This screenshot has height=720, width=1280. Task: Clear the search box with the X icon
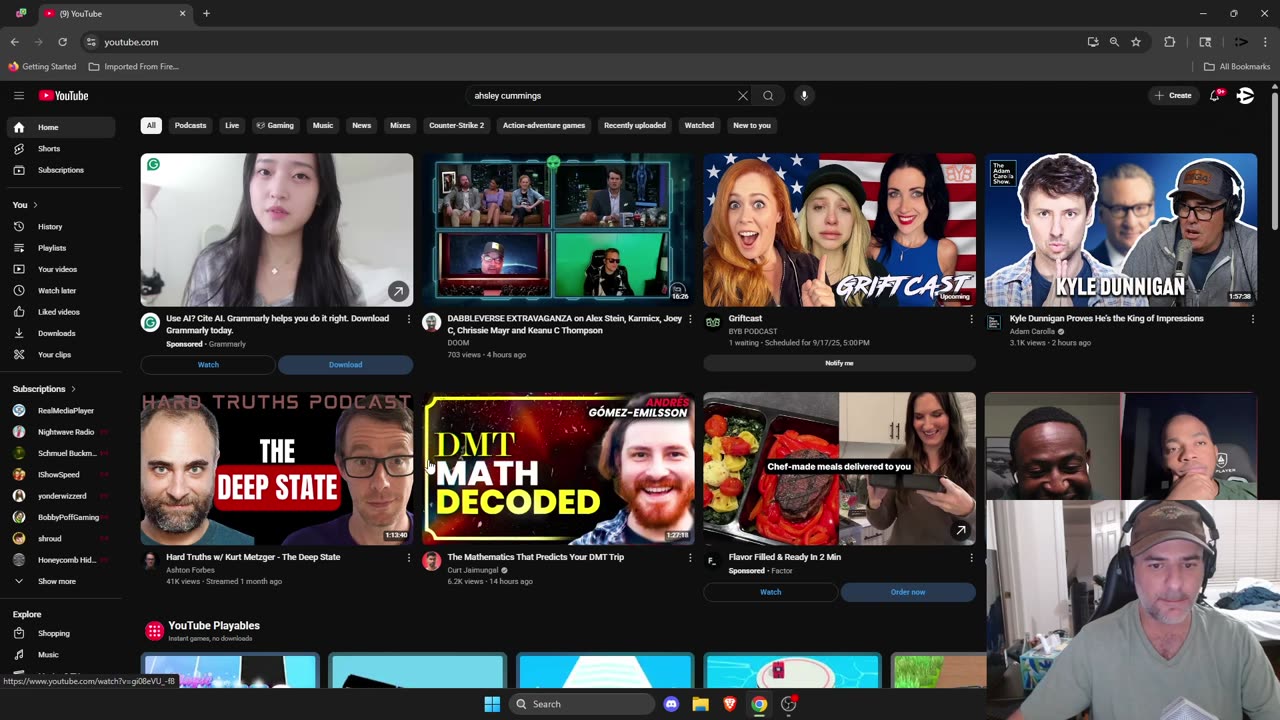[x=743, y=96]
